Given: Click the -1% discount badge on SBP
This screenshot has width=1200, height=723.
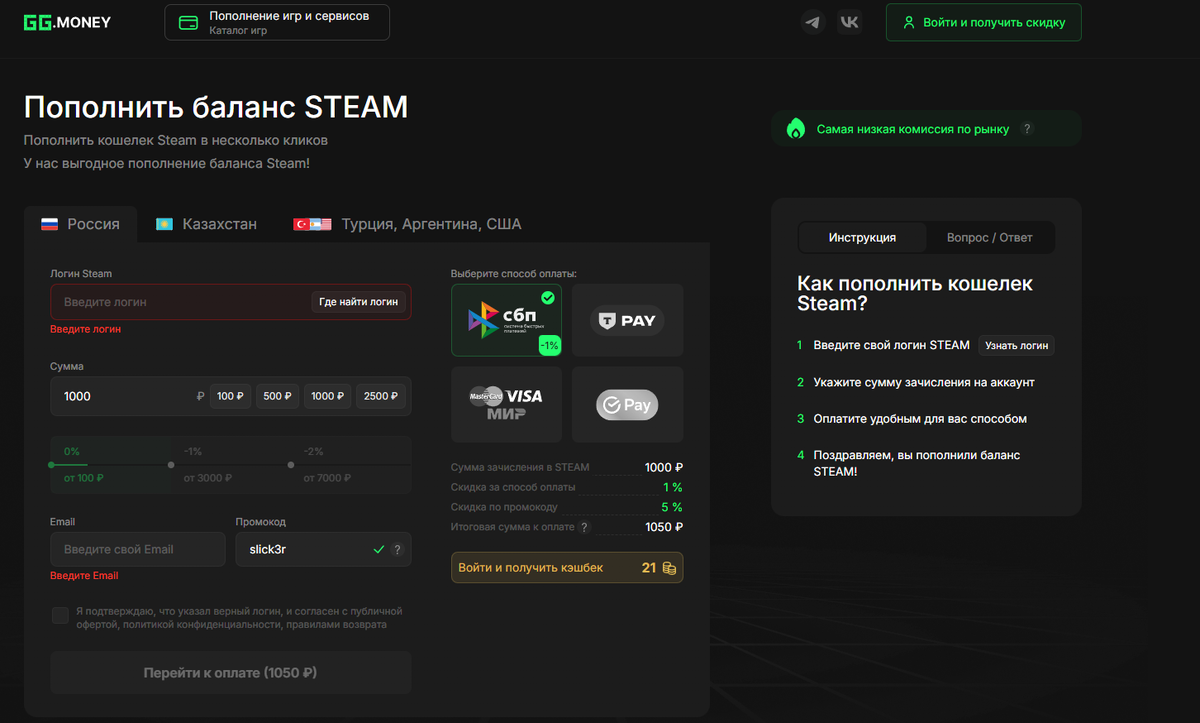Looking at the screenshot, I should click(550, 345).
